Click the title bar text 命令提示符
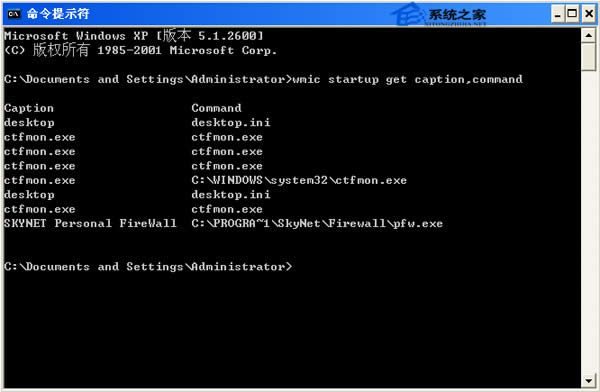Viewport: 600px width, 392px height. pyautogui.click(x=58, y=14)
